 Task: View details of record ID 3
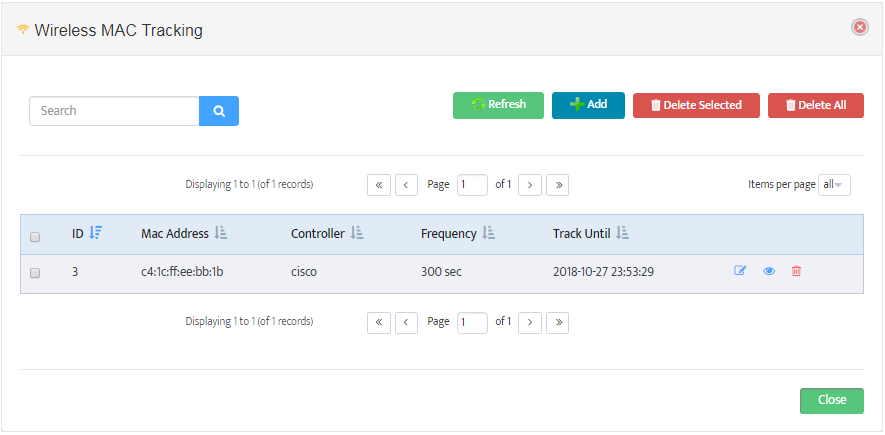click(769, 271)
